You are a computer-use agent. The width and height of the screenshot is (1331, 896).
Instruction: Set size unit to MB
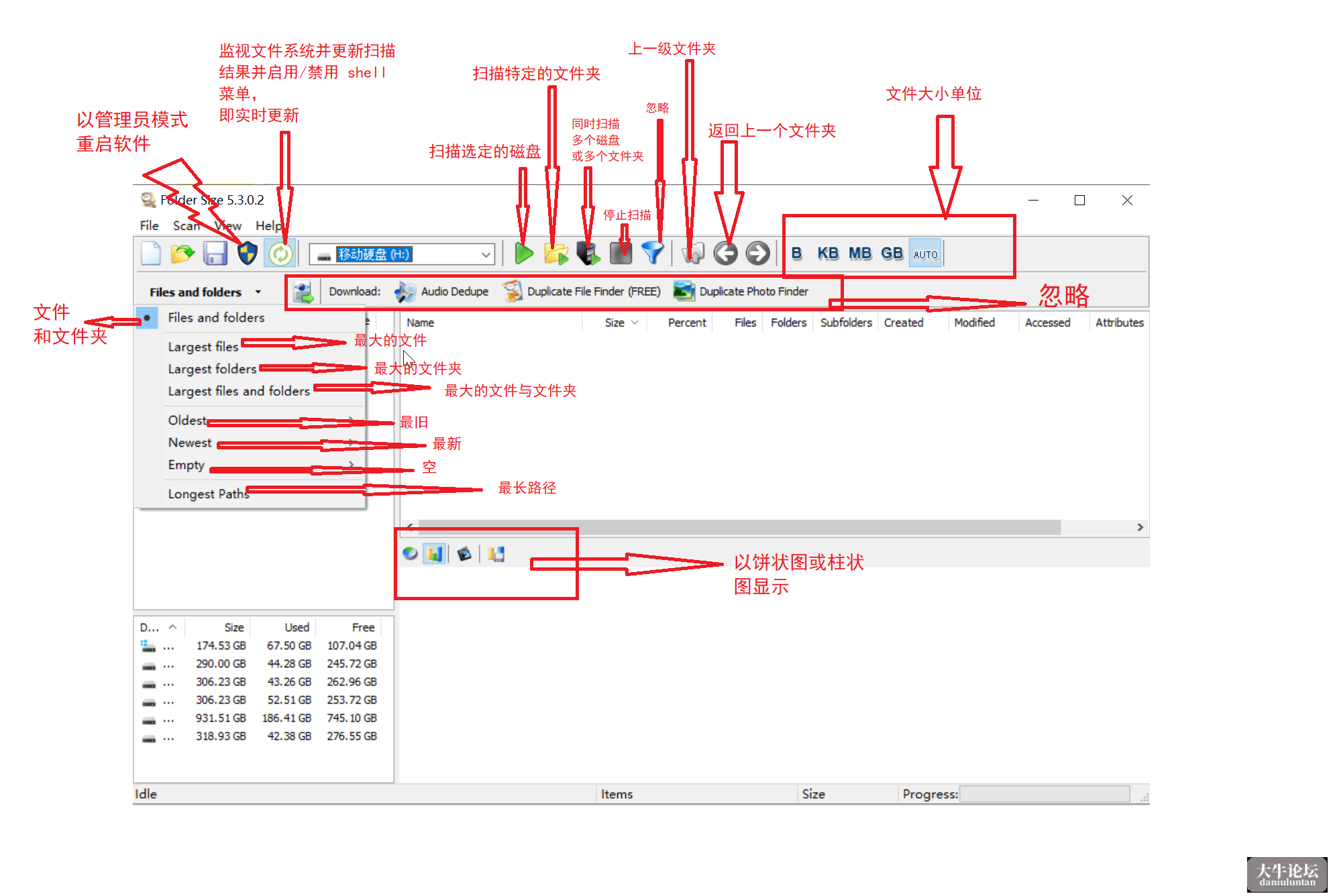(x=860, y=254)
